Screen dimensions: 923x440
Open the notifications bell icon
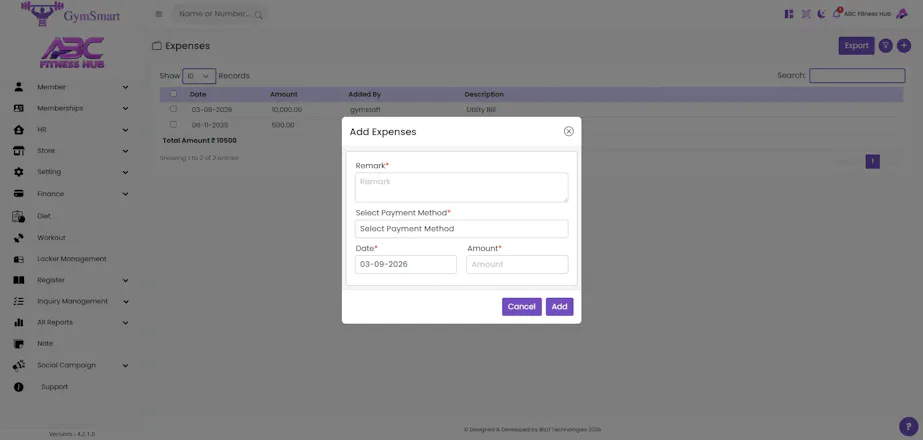pyautogui.click(x=836, y=13)
